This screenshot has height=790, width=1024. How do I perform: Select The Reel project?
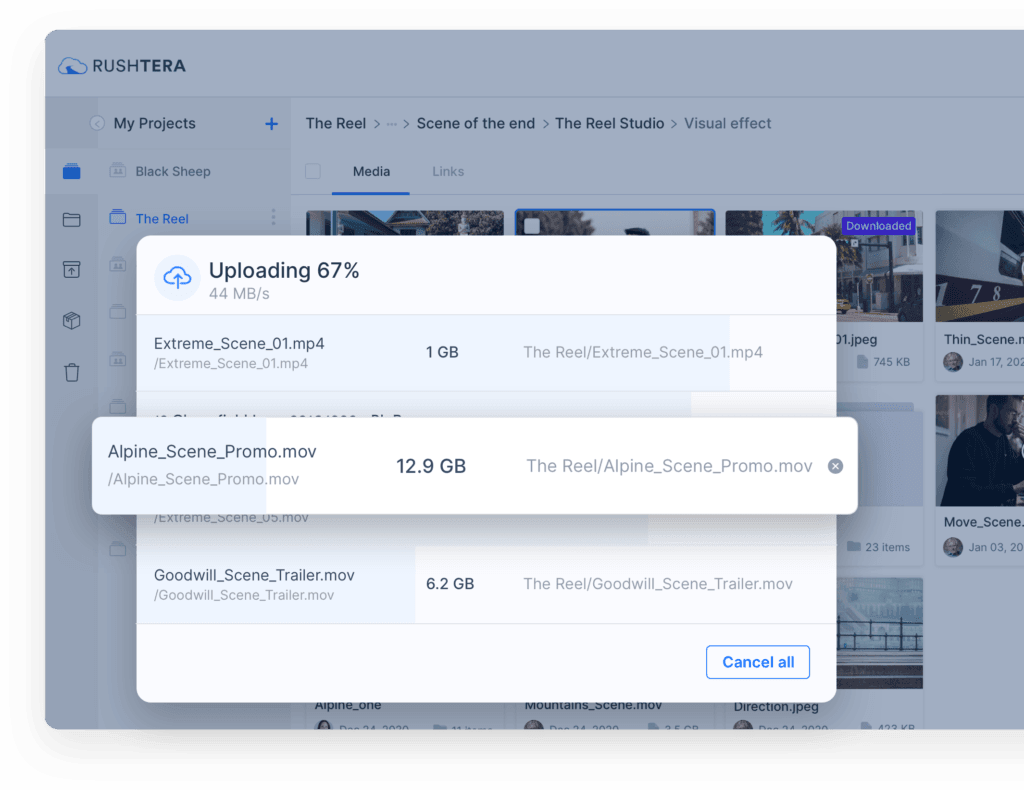162,219
